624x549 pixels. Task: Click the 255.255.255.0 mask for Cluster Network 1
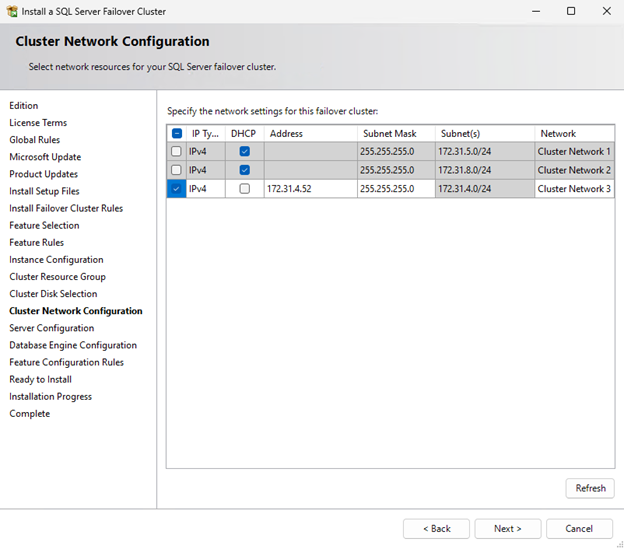tap(396, 151)
